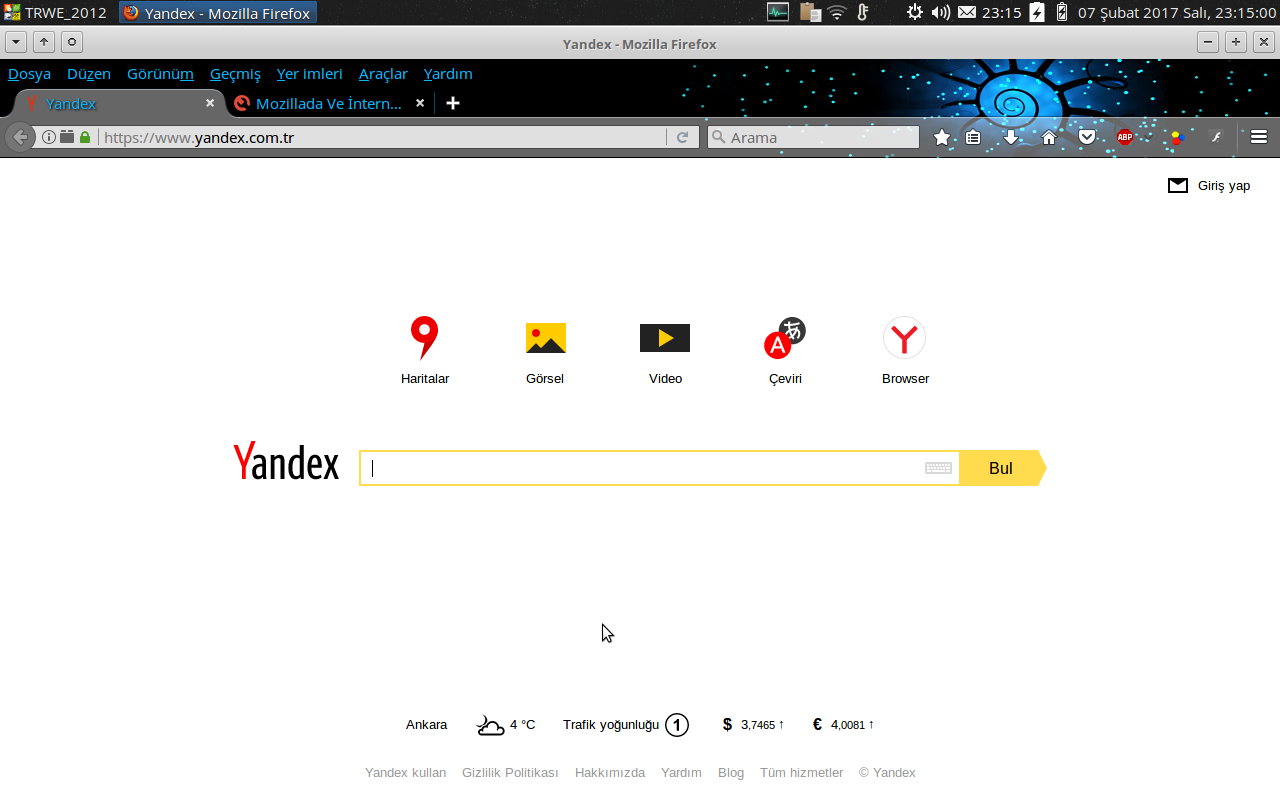Open Yandex Haritalar maps icon
This screenshot has height=800, width=1280.
pos(425,338)
